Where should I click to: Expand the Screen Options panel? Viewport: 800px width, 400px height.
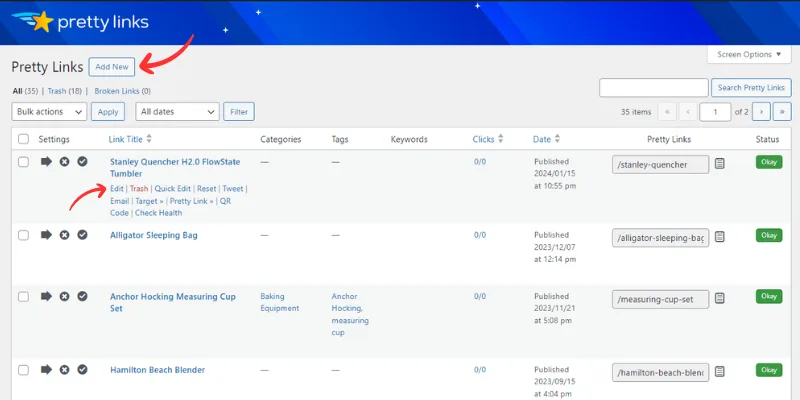(x=748, y=54)
